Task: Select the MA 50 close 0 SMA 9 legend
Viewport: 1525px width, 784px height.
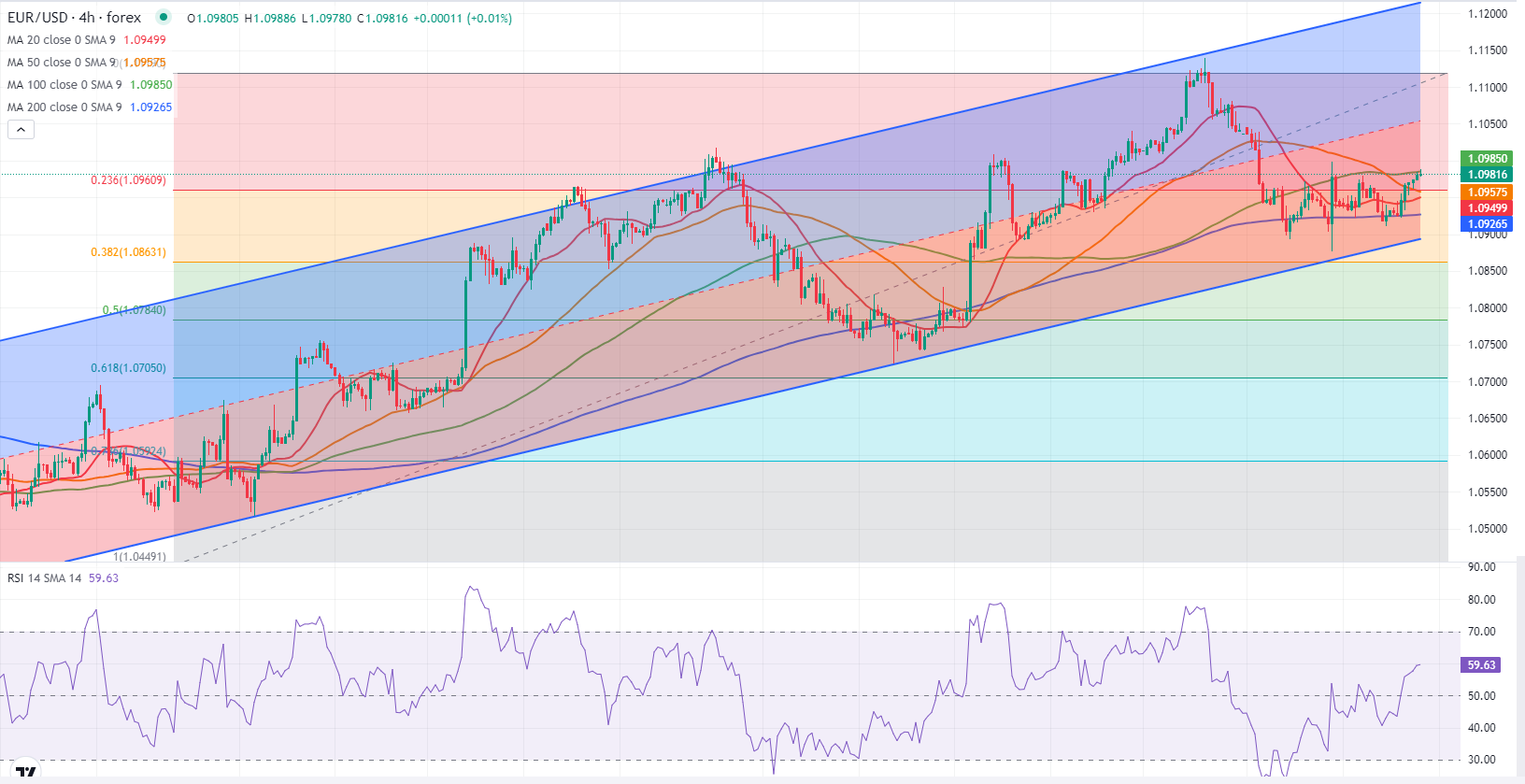Action: point(62,63)
